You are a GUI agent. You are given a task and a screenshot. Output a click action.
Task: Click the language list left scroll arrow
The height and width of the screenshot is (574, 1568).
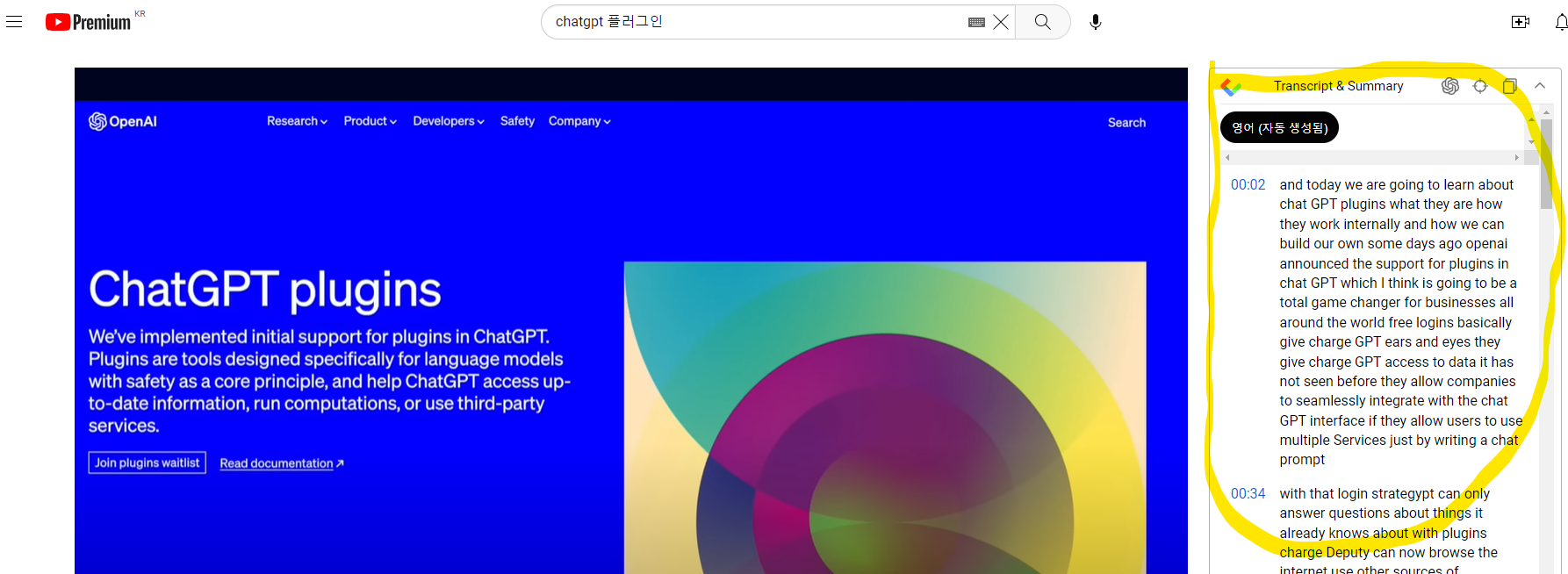(1227, 158)
